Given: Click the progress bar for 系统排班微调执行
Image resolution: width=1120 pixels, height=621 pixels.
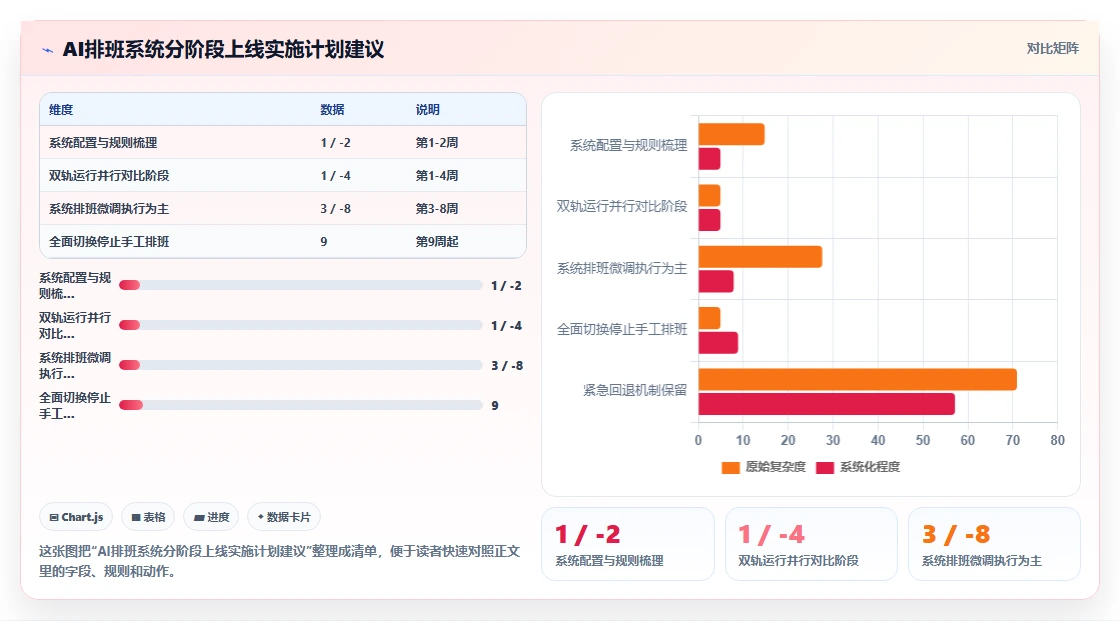Looking at the screenshot, I should coord(301,365).
